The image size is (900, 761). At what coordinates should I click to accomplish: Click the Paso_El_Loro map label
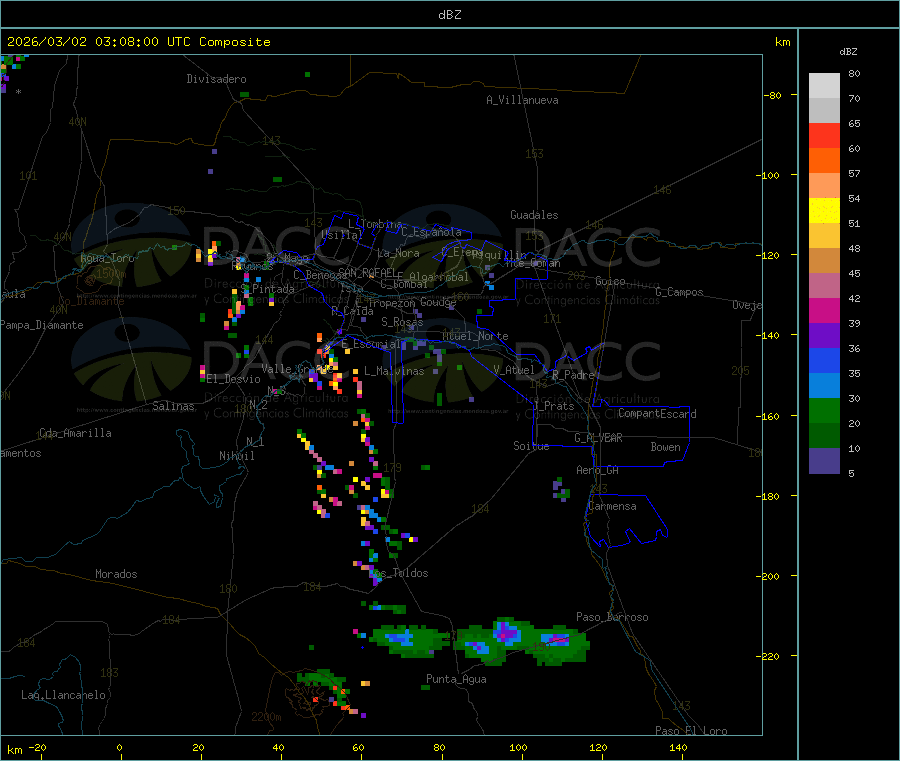(x=692, y=731)
